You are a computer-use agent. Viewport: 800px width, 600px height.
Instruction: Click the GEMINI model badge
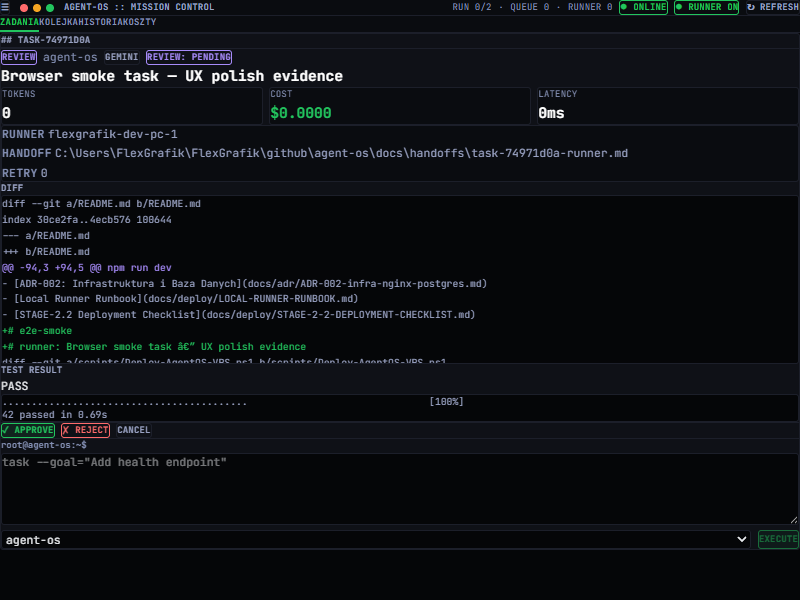121,57
